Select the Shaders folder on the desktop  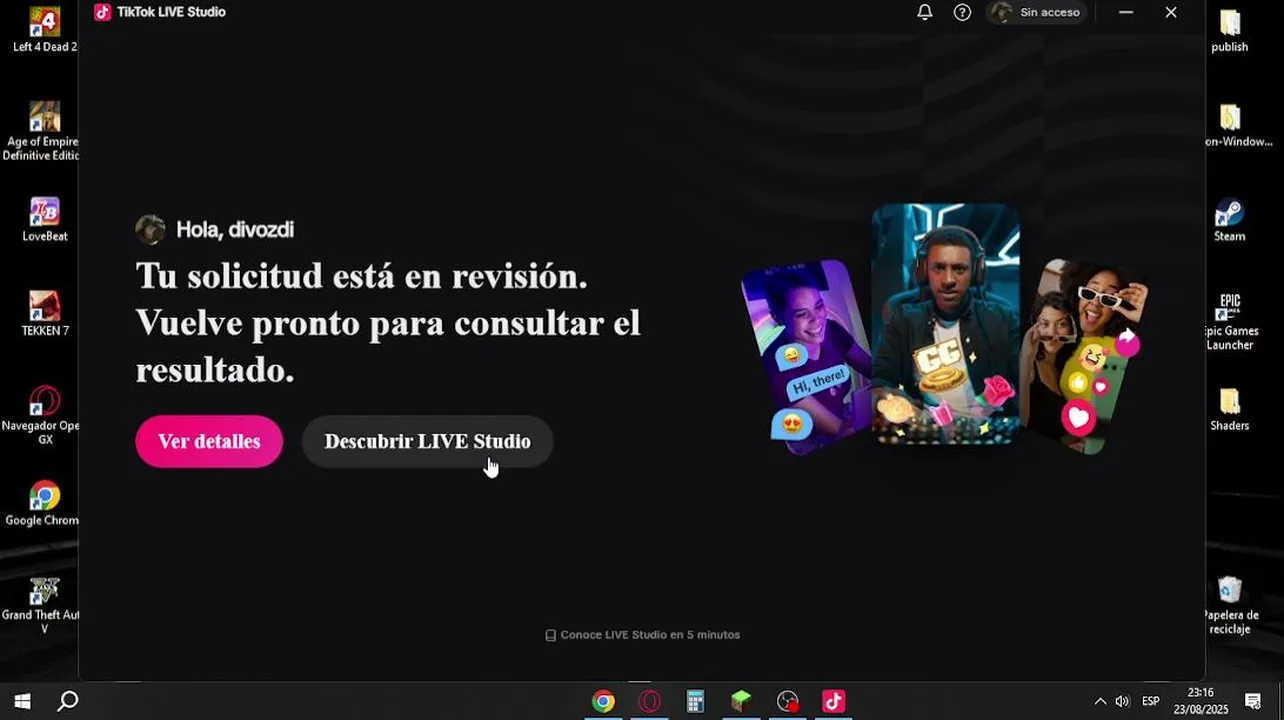(x=1229, y=409)
